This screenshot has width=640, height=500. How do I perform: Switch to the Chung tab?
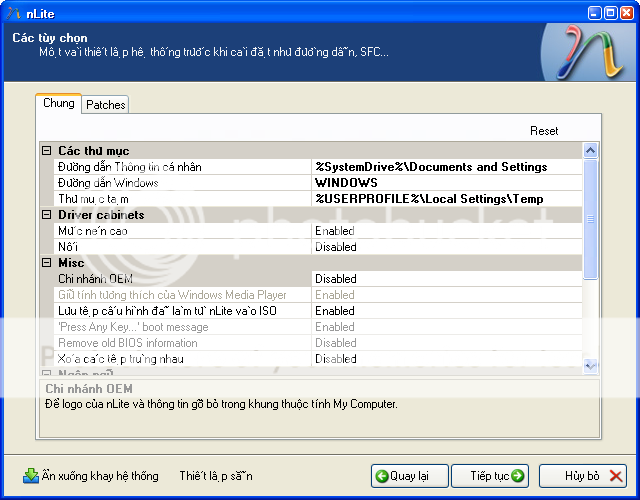[58, 103]
